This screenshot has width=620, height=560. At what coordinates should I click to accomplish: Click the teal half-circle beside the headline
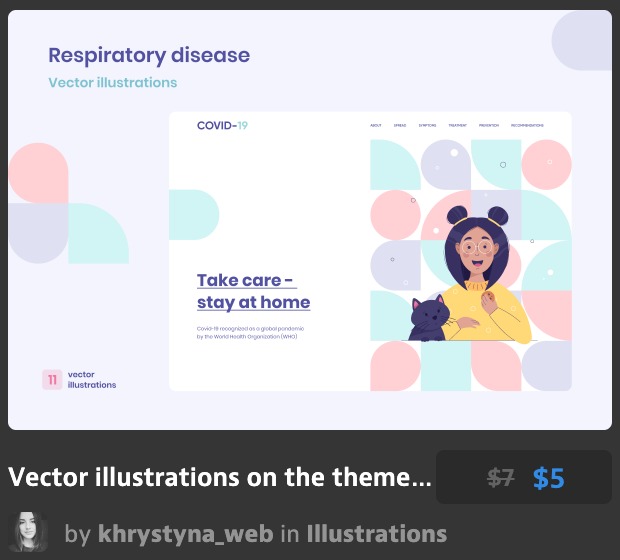pyautogui.click(x=194, y=215)
